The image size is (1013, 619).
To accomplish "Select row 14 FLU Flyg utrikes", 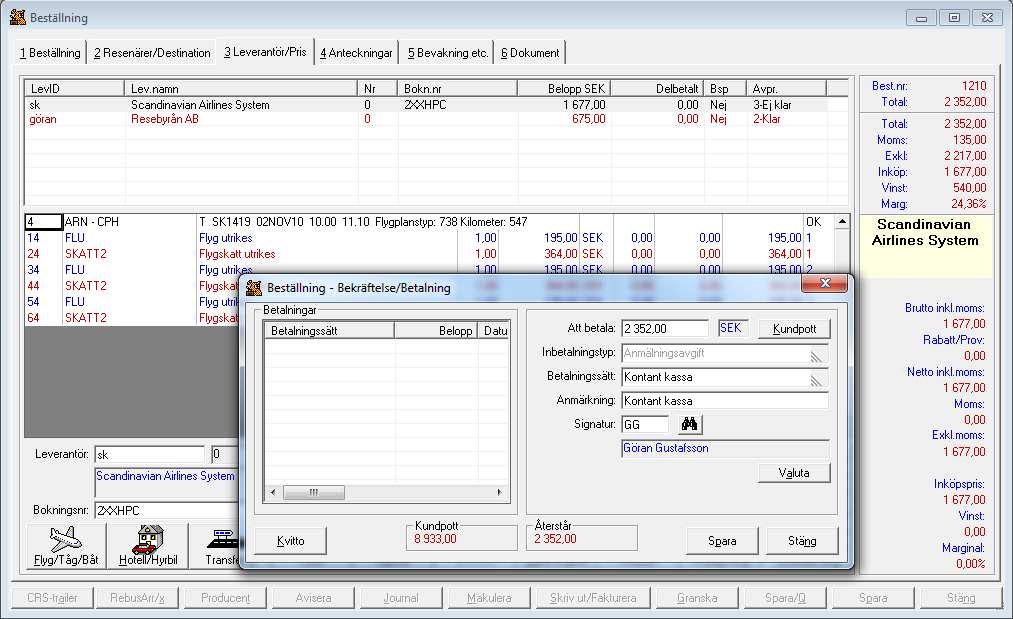I will [430, 238].
